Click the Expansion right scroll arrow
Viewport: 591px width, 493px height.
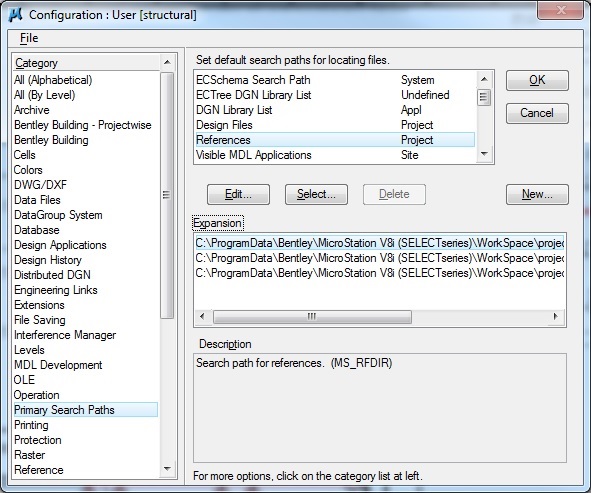click(x=556, y=316)
